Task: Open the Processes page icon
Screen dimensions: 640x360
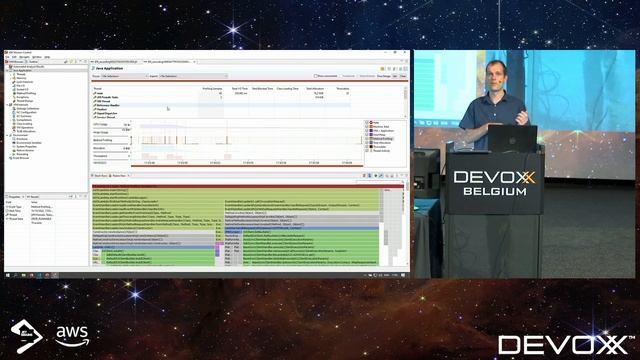Action: pyautogui.click(x=14, y=139)
